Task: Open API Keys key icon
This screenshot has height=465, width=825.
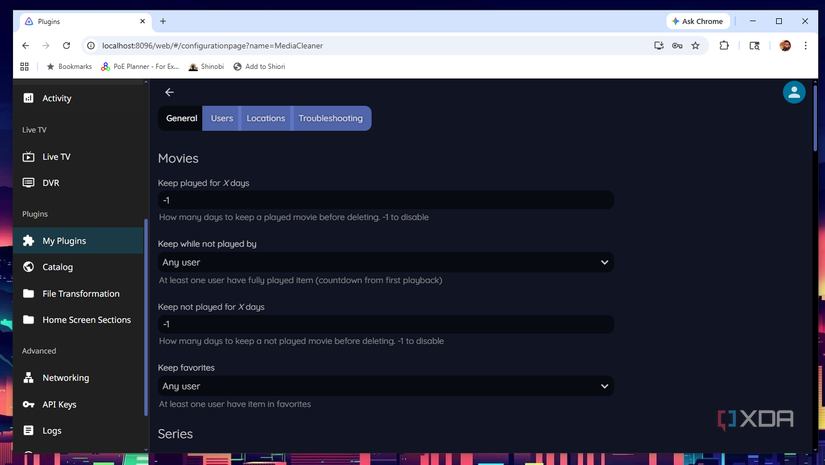Action: 28,405
